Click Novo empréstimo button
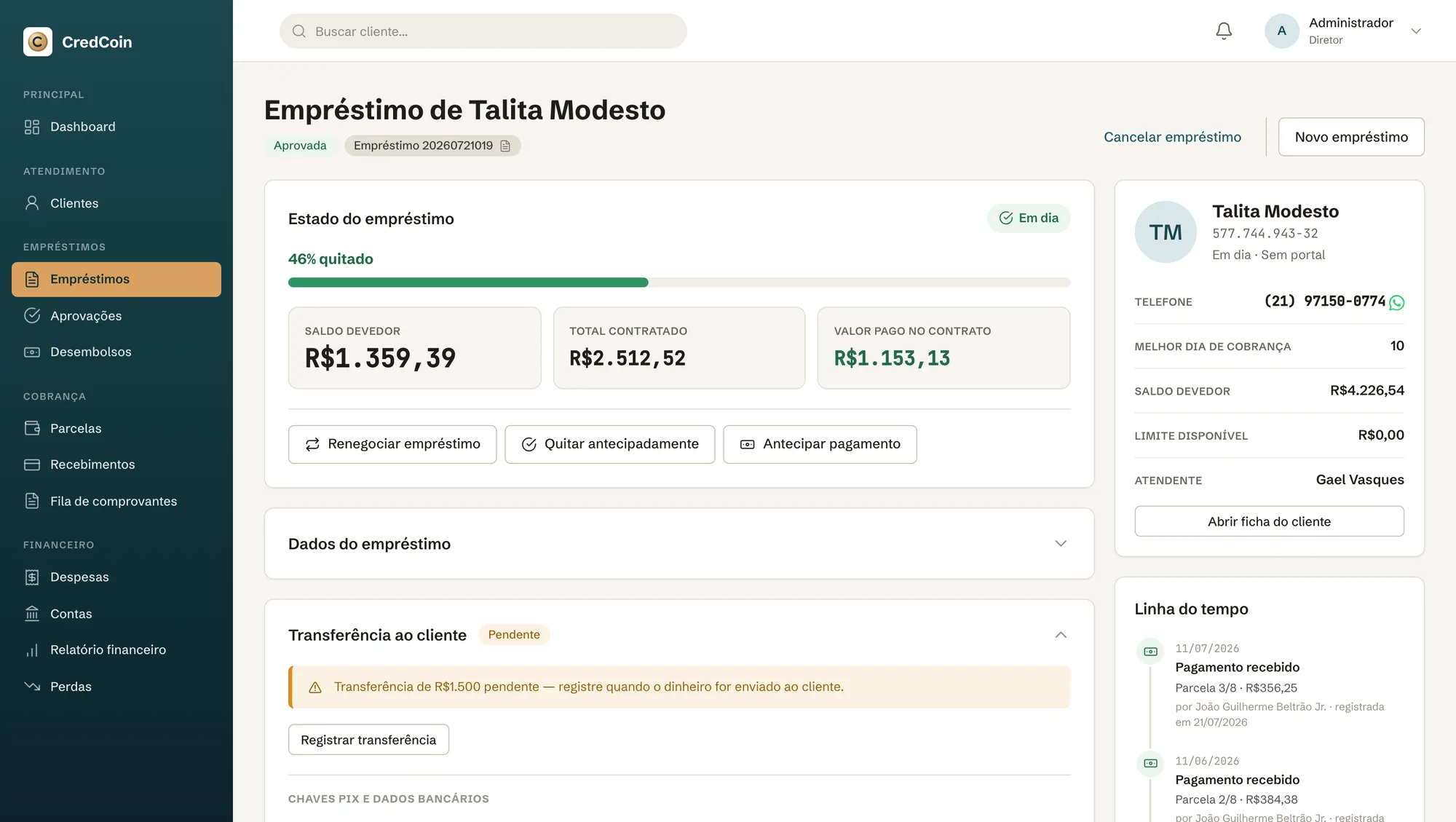Viewport: 1456px width, 822px height. (x=1351, y=137)
